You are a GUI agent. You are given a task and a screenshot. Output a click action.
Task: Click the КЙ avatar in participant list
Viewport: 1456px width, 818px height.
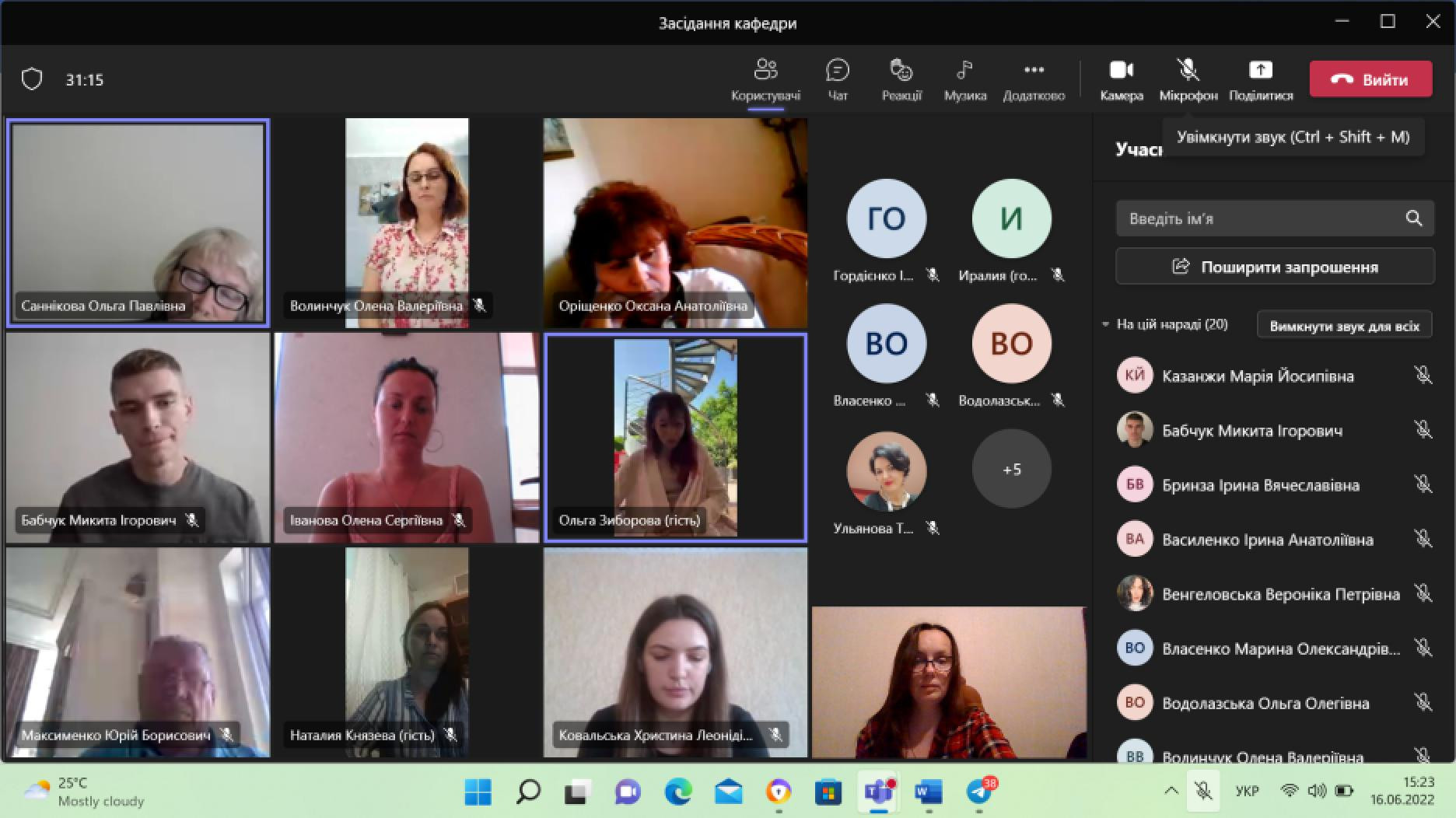point(1135,376)
